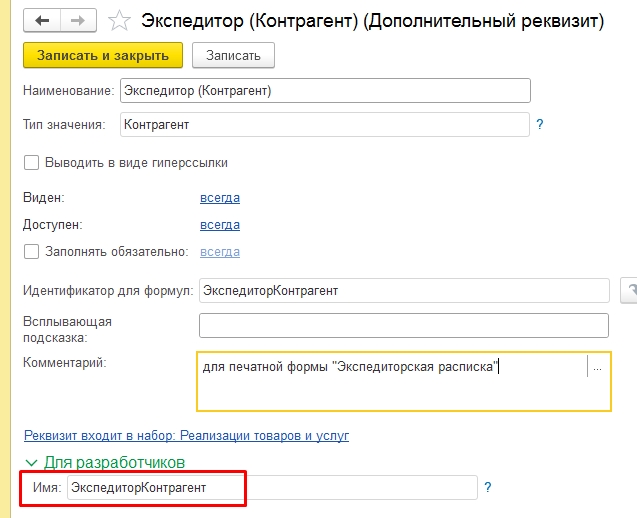Click Идентификатор для формул field
Image resolution: width=637 pixels, height=518 pixels.
click(x=404, y=290)
